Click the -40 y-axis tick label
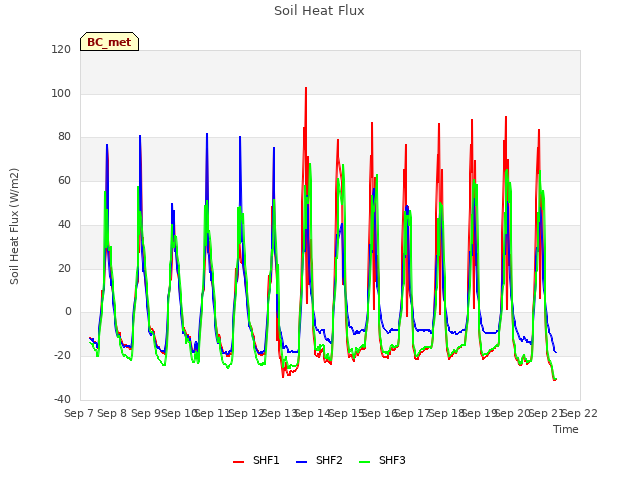Viewport: 640px width, 480px height. coord(62,399)
